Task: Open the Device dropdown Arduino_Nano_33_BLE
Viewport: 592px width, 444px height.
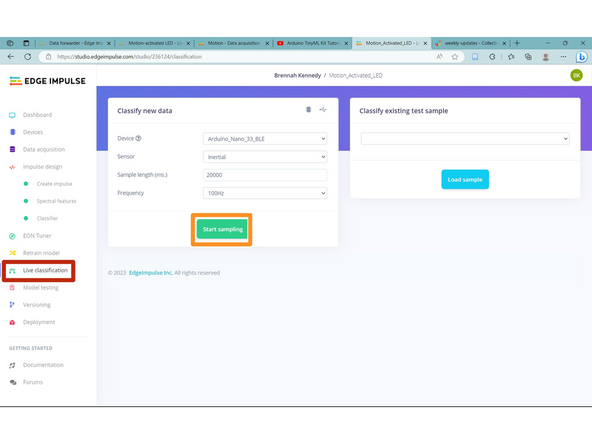Action: tap(265, 139)
